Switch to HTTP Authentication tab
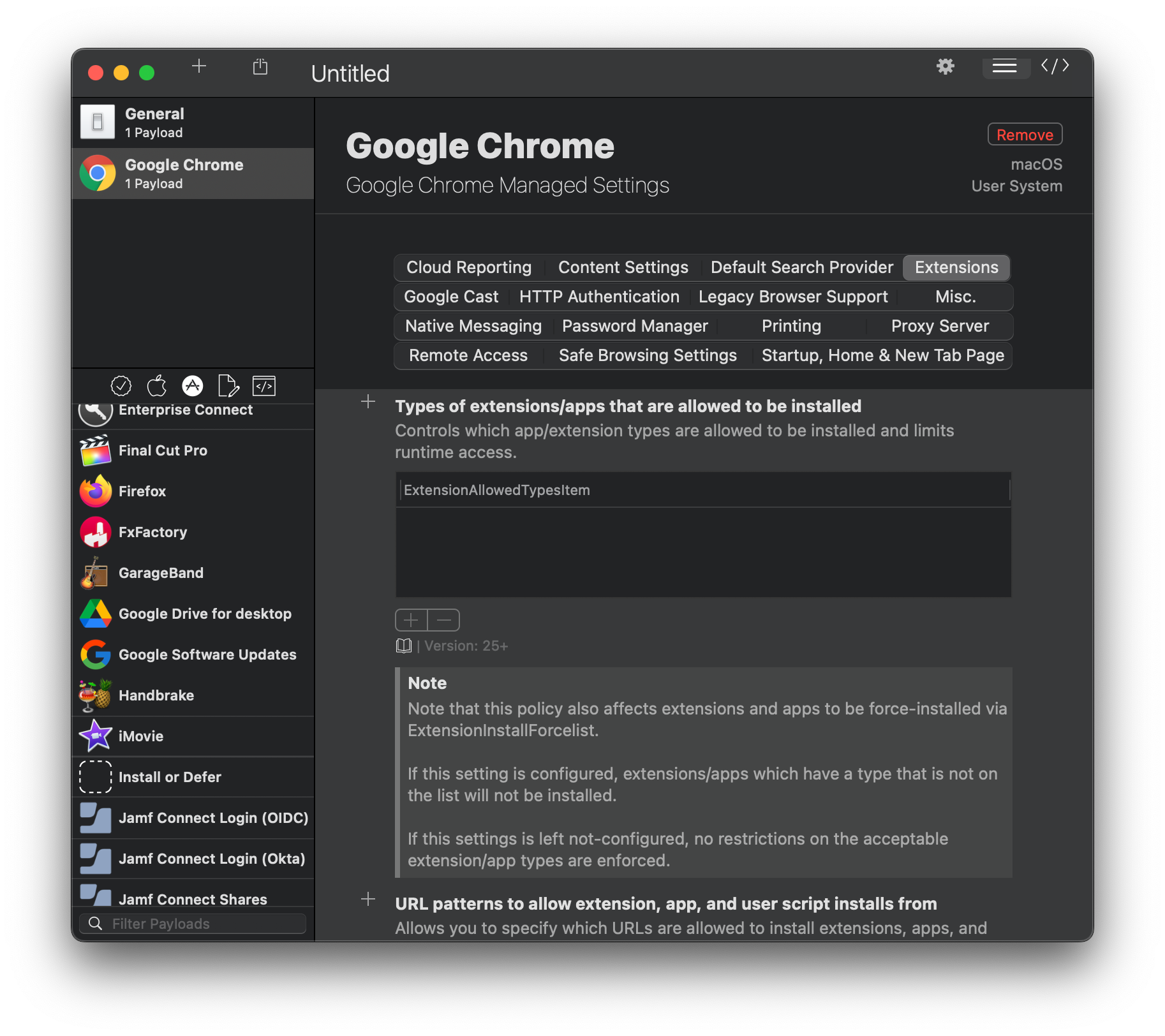Image resolution: width=1165 pixels, height=1036 pixels. pos(599,297)
